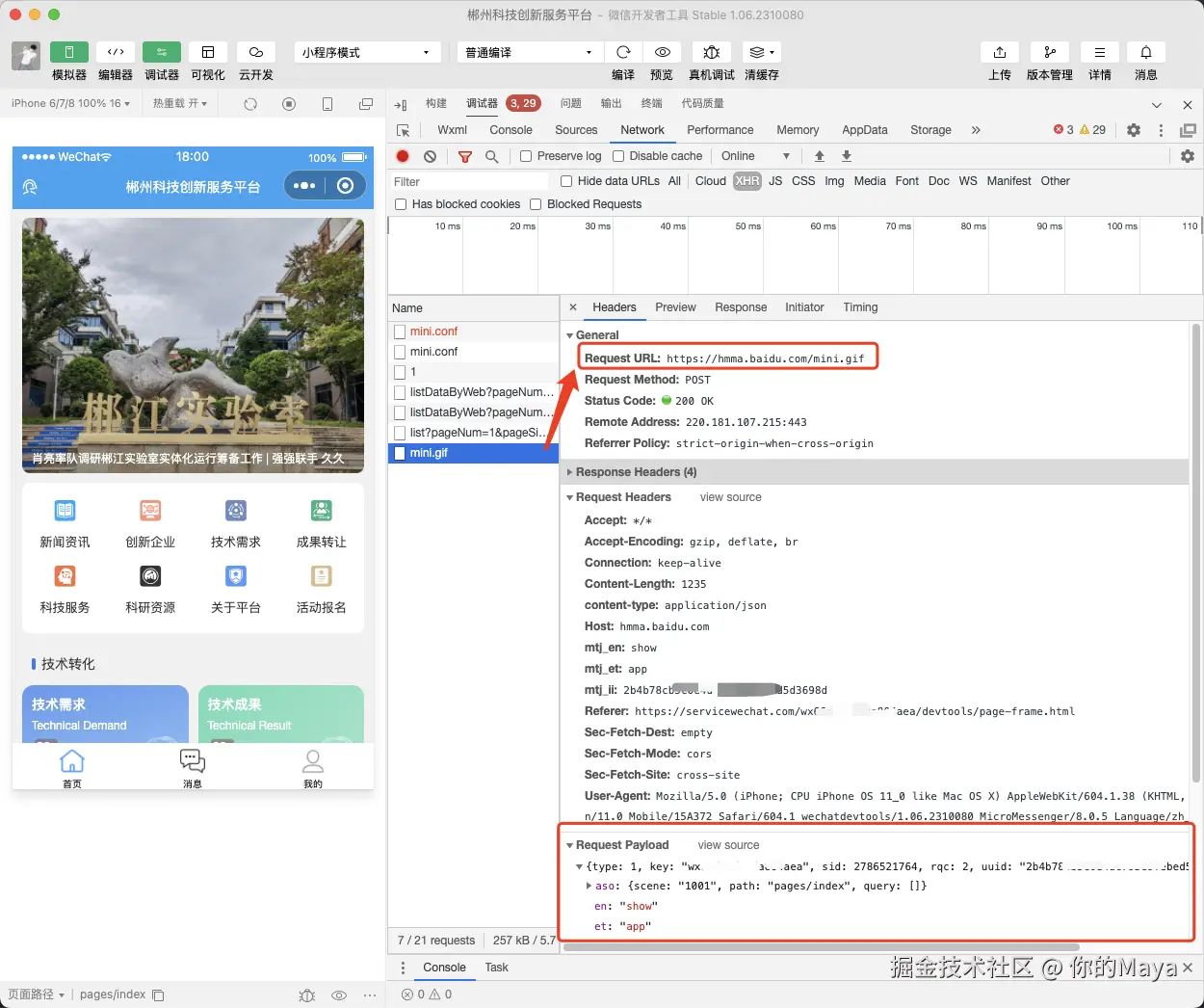Viewport: 1204px width, 1008px height.
Task: Open the iPhone 6/7/8 device dropdown
Action: [x=70, y=104]
